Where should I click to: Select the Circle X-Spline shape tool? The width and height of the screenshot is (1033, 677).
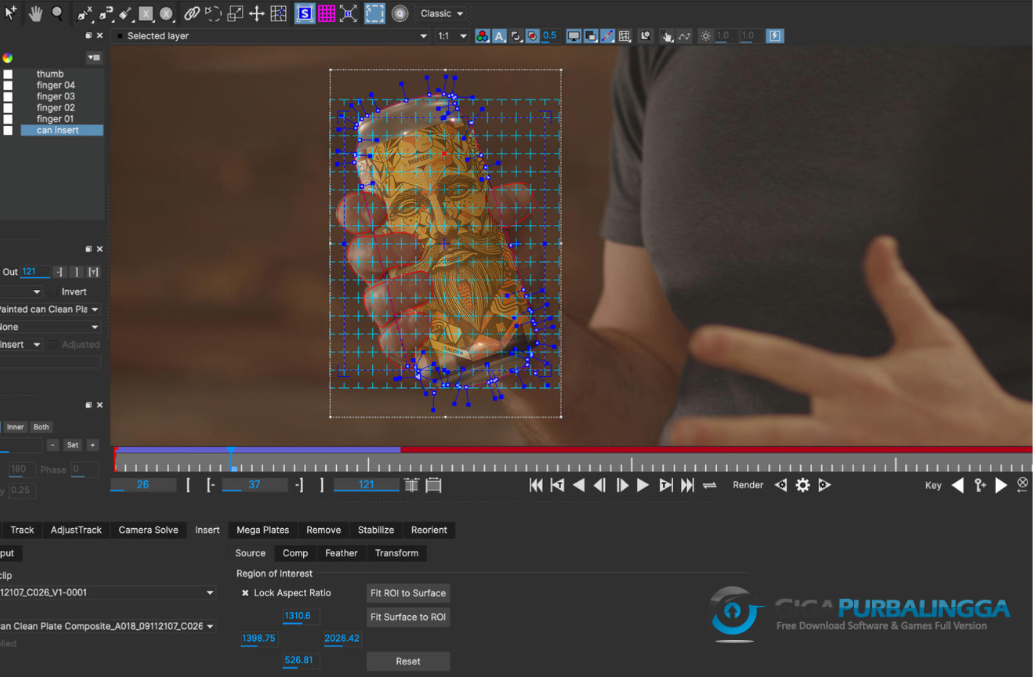[167, 13]
